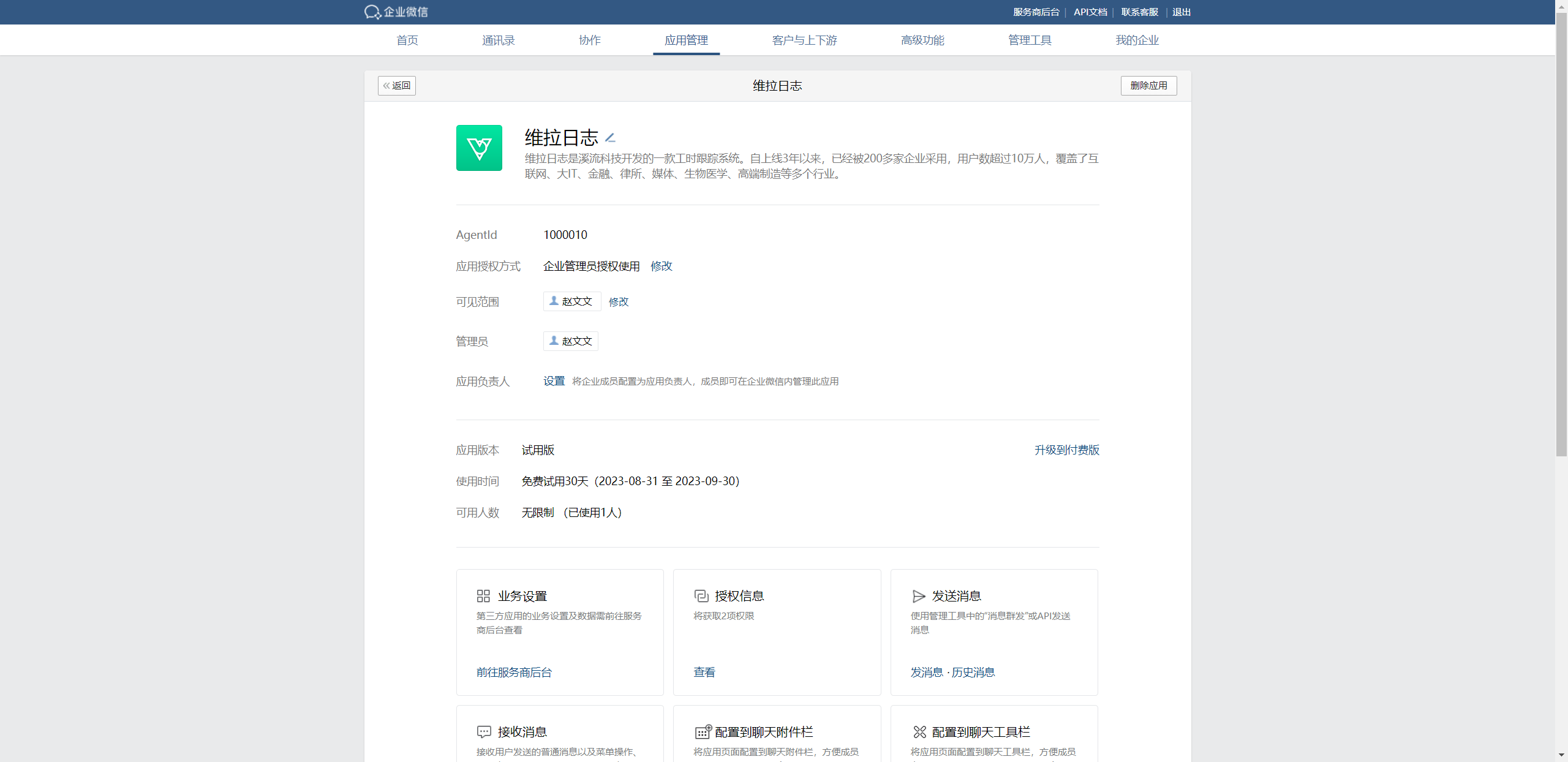Click the AgentId value 1000010
Image resolution: width=1568 pixels, height=762 pixels.
pyautogui.click(x=565, y=235)
